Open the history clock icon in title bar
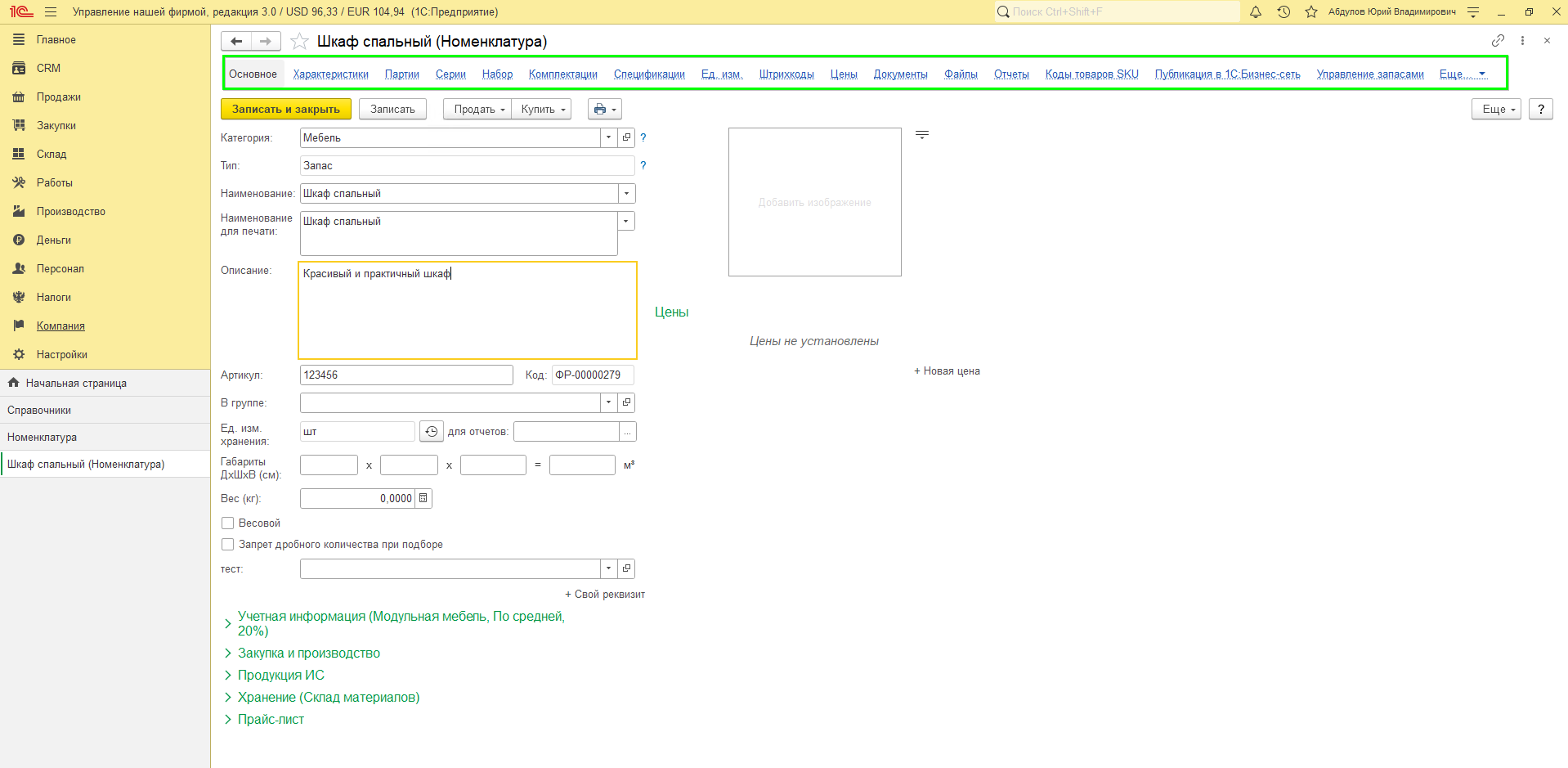 [x=1284, y=11]
